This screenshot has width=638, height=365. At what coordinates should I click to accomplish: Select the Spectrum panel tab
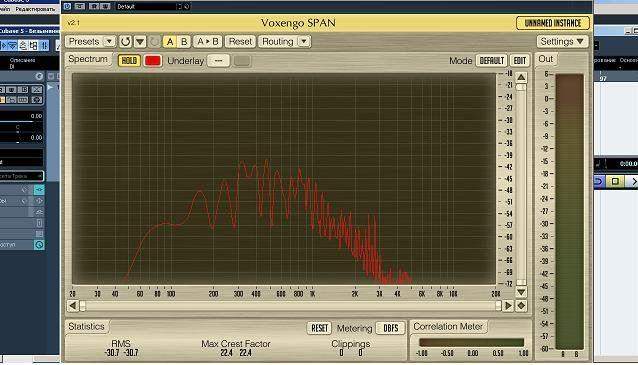88,59
